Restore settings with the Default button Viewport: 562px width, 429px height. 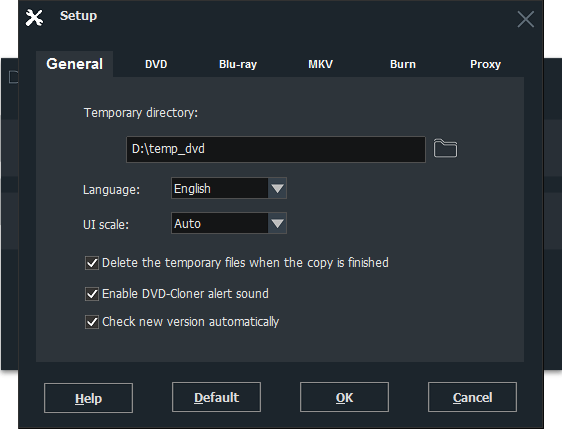coord(216,397)
